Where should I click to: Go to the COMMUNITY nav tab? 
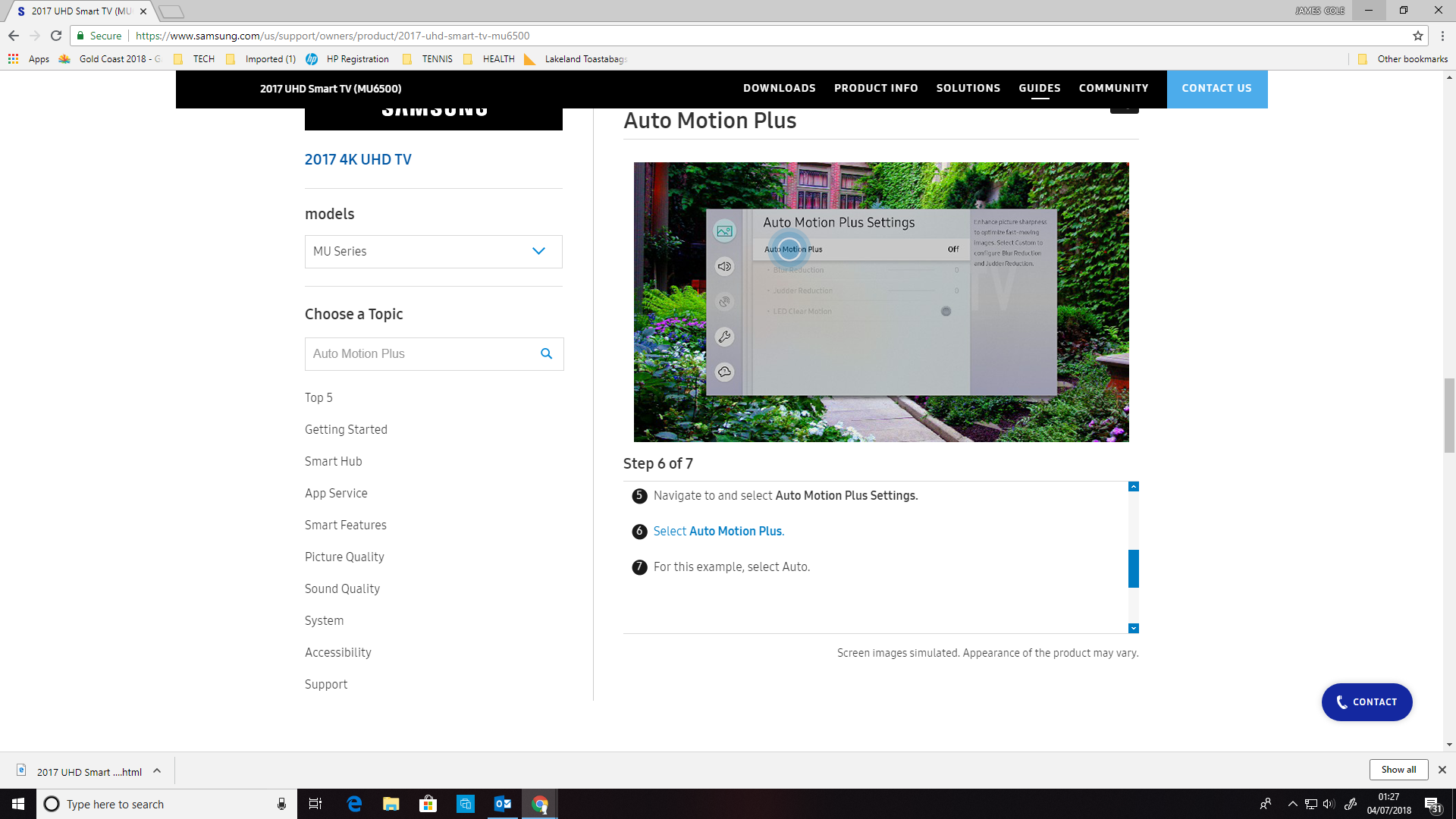coord(1113,88)
